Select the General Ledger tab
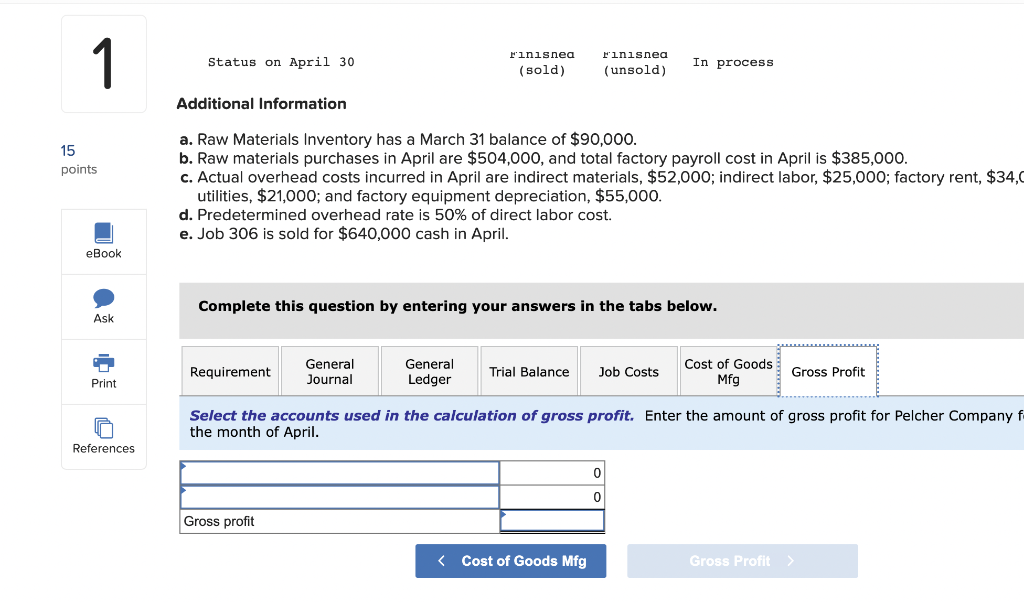The width and height of the screenshot is (1024, 603). click(x=429, y=371)
